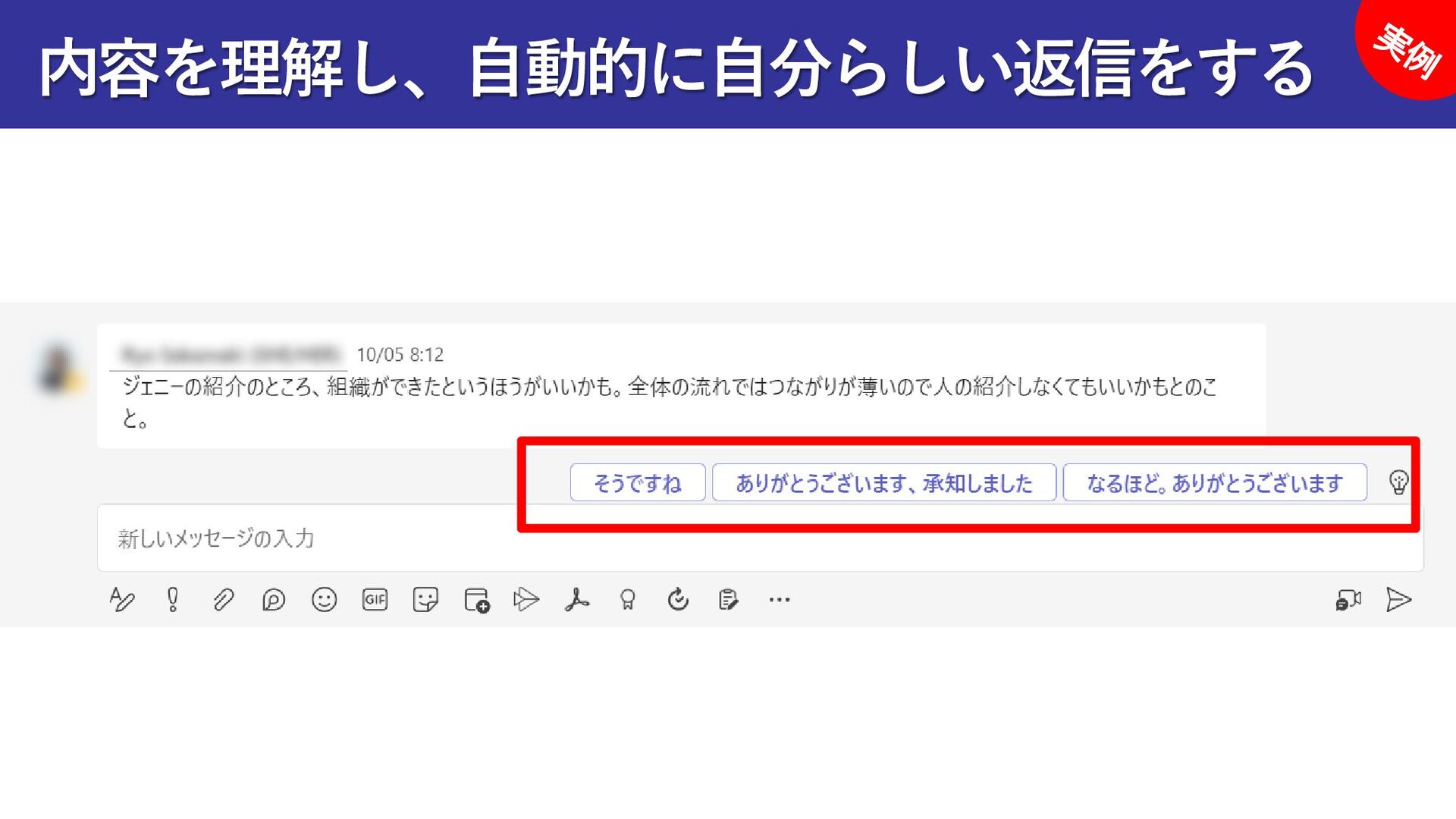Choose reply 'なるほど。ありがとうございます'
The width and height of the screenshot is (1456, 819).
tap(1214, 483)
